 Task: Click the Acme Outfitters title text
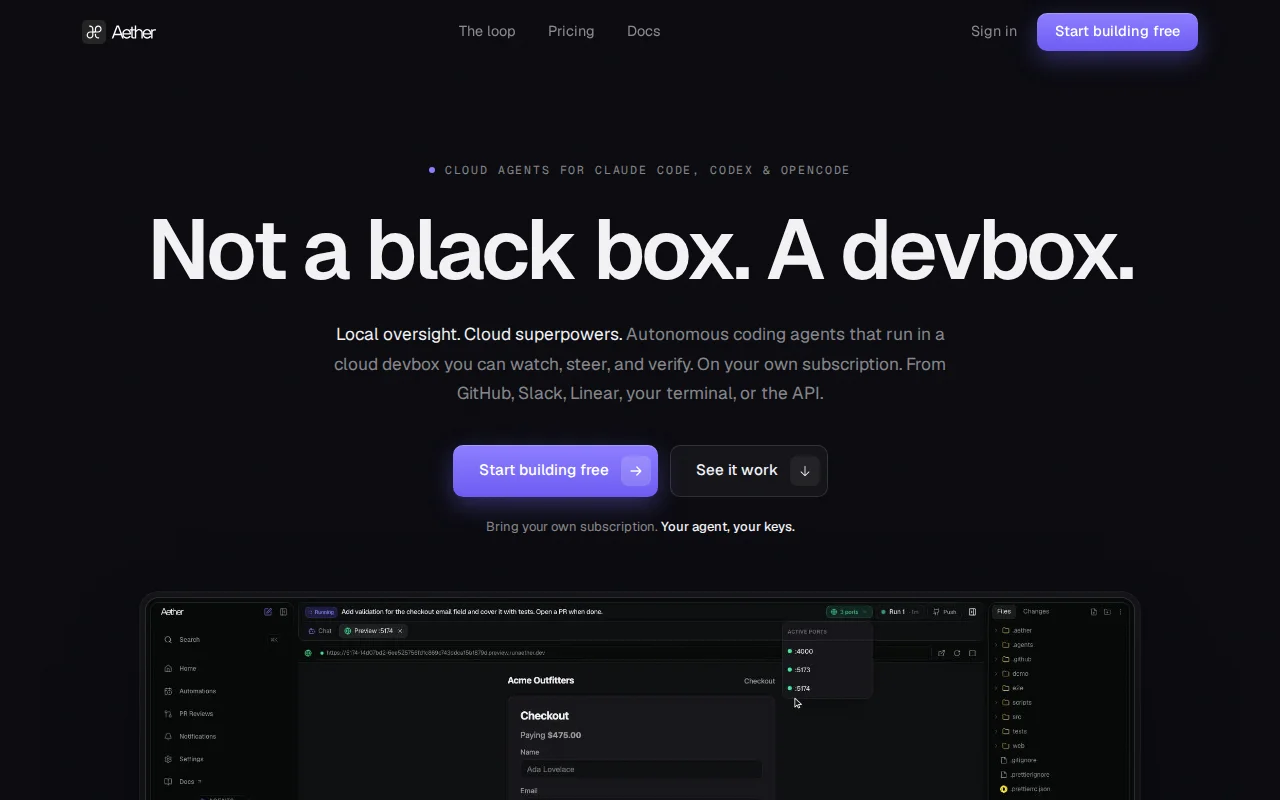pos(541,681)
